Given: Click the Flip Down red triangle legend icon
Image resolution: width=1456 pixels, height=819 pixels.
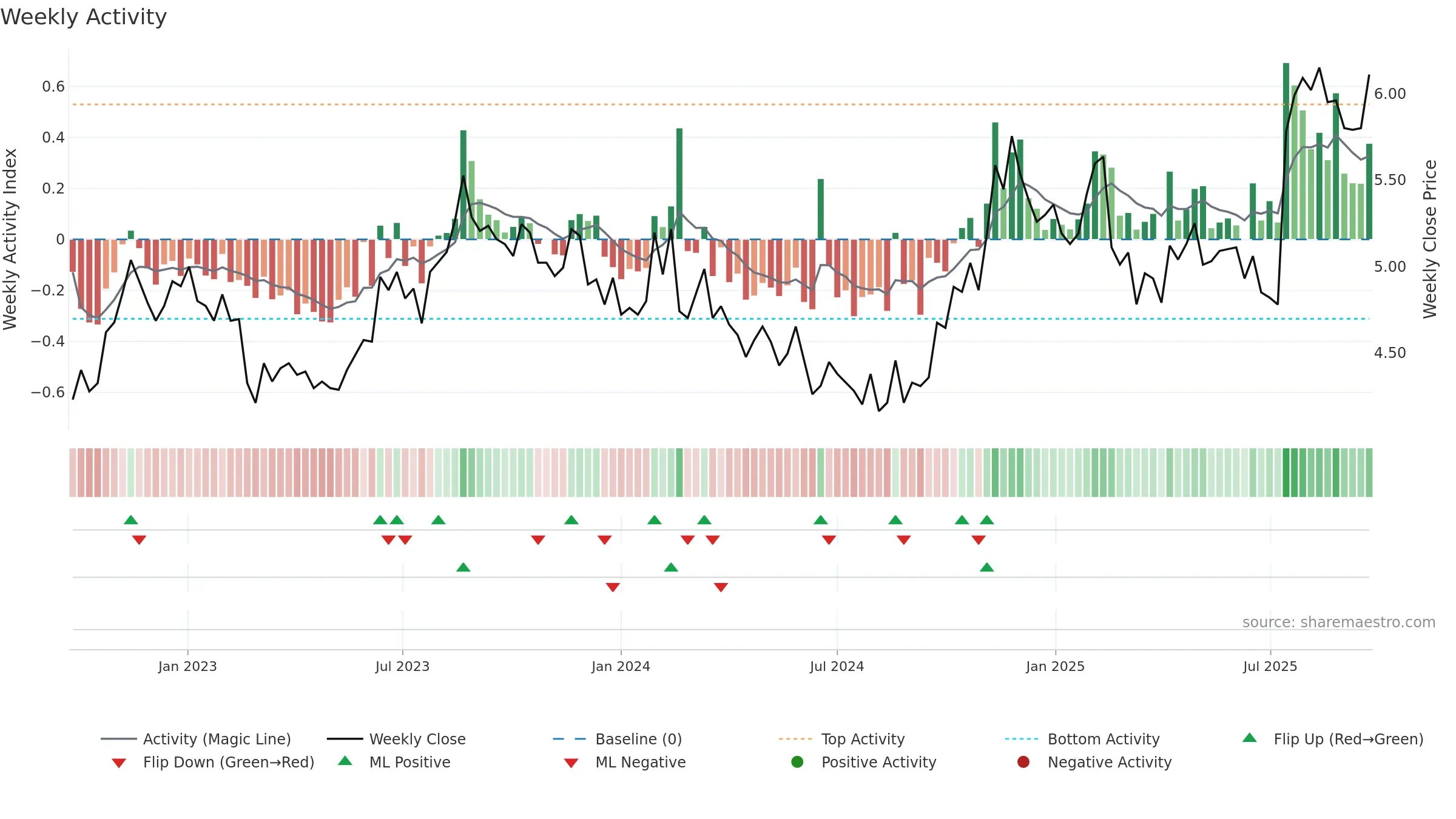Looking at the screenshot, I should tap(119, 763).
